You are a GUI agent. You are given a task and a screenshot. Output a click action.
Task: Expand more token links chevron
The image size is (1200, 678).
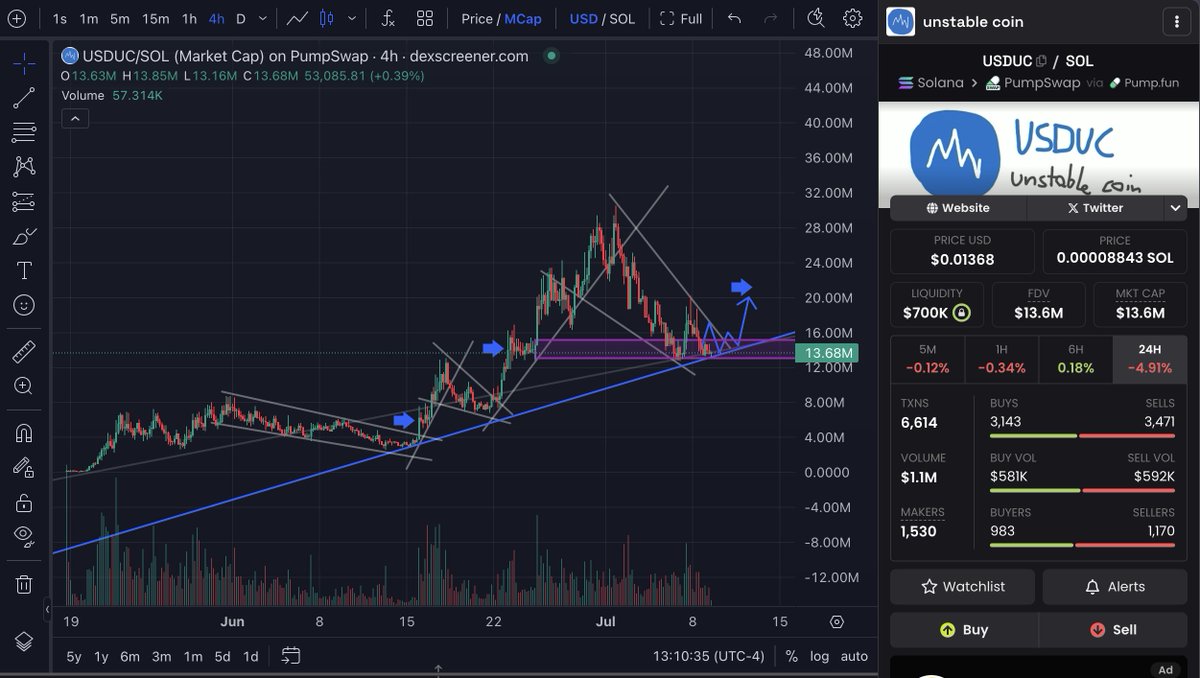click(1175, 208)
